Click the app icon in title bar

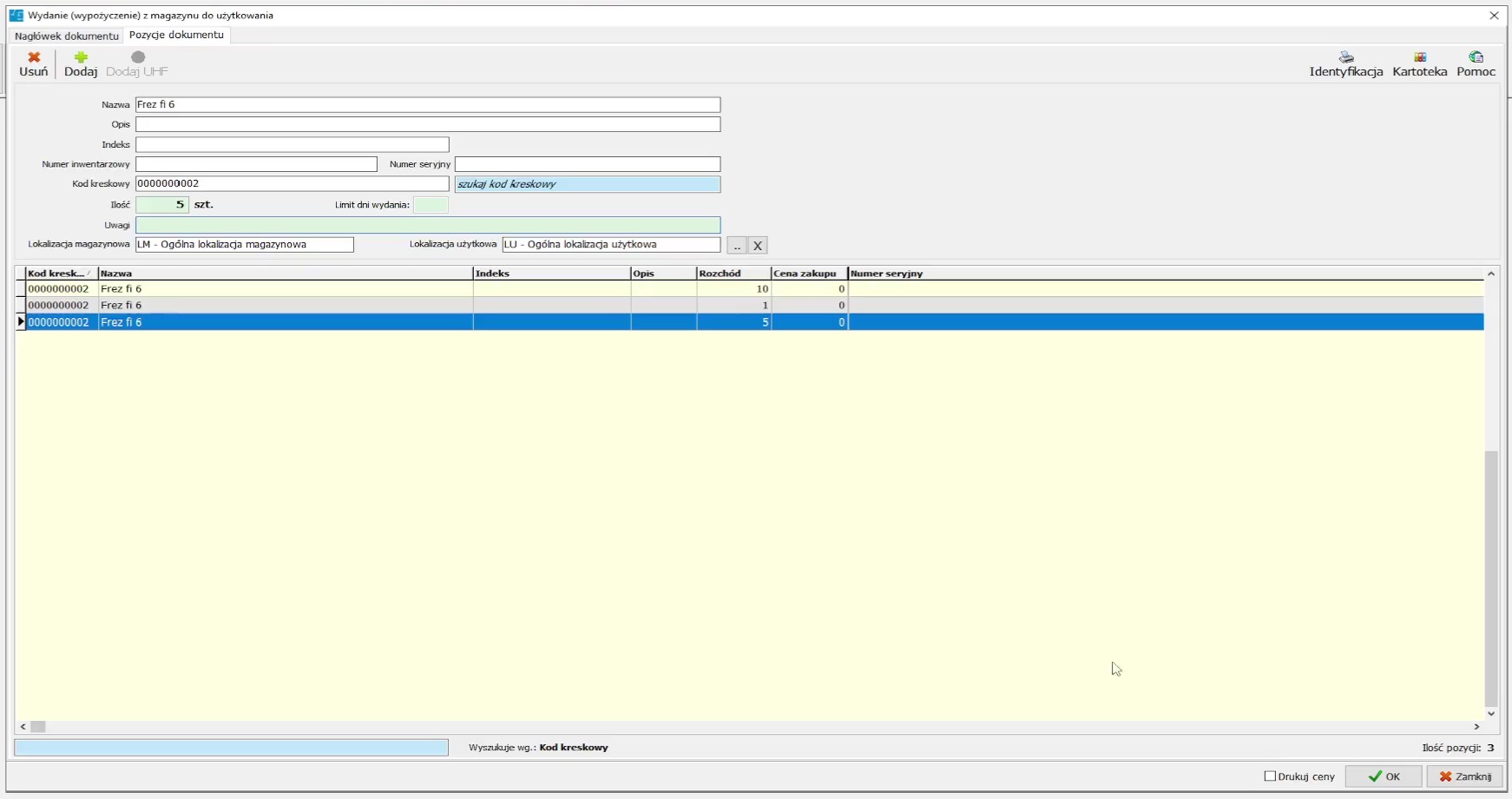(16, 15)
